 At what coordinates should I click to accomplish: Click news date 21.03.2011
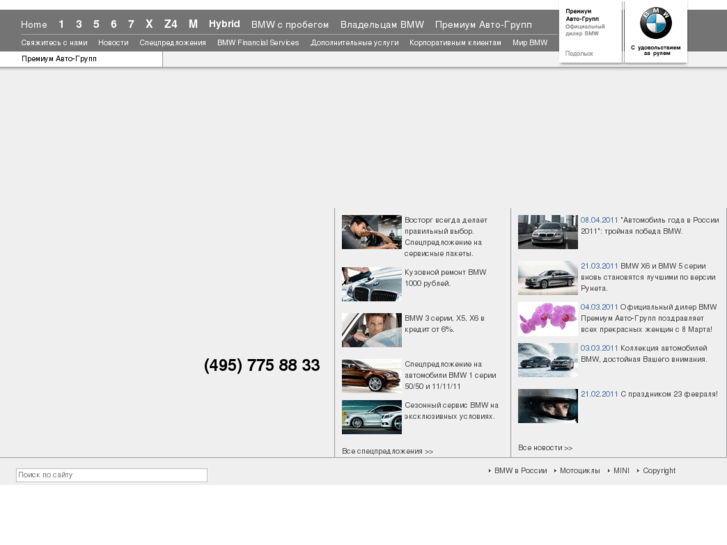coord(599,266)
